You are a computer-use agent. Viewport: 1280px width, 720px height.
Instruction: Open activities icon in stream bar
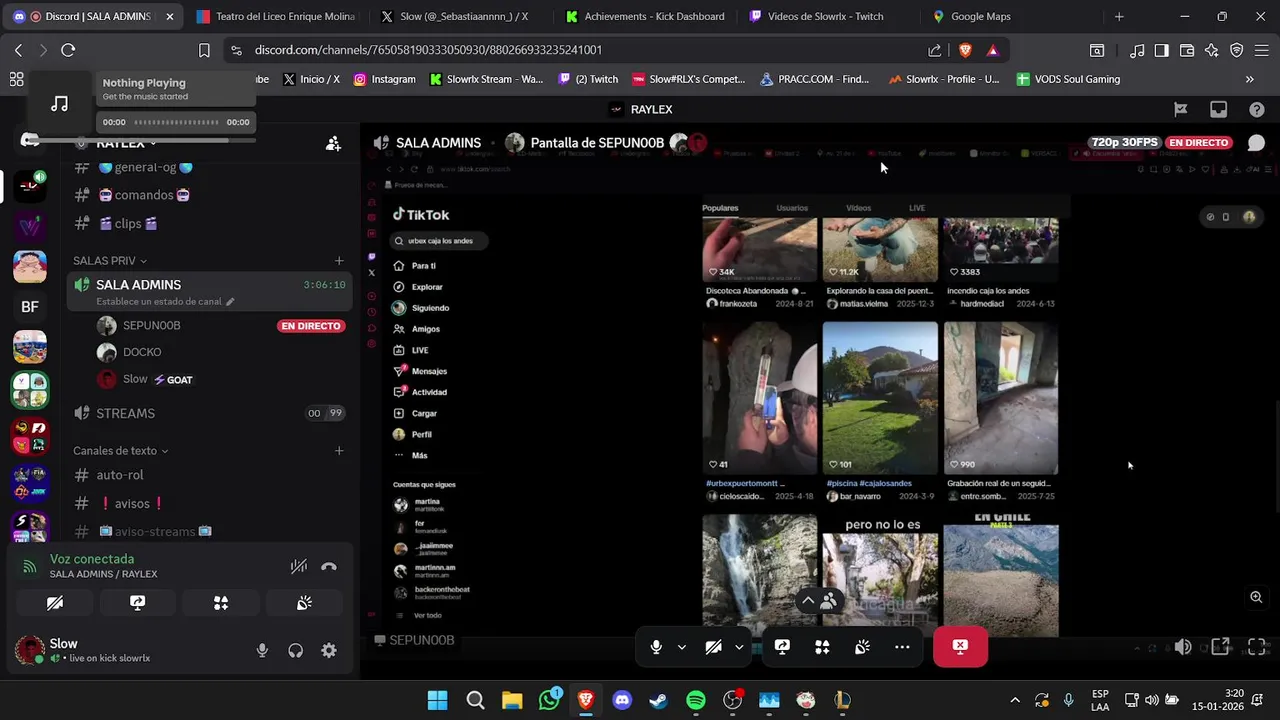[x=822, y=647]
